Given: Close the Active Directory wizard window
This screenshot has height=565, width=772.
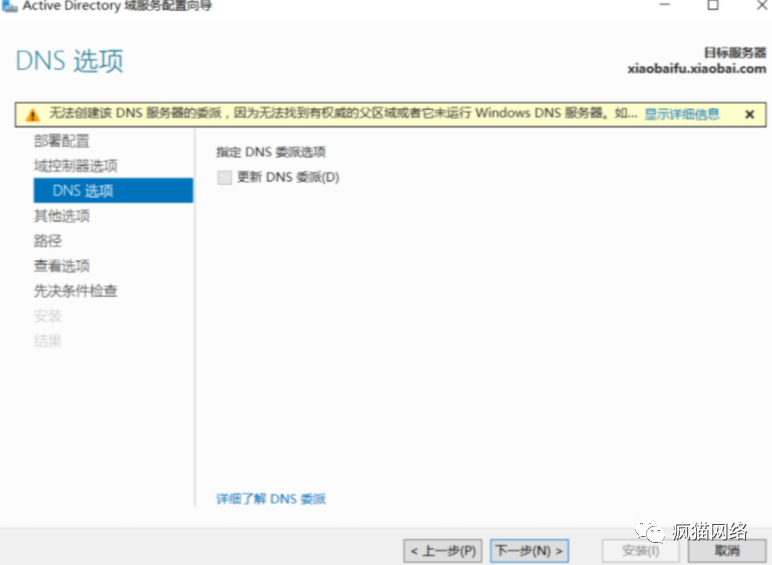Looking at the screenshot, I should pos(761,5).
